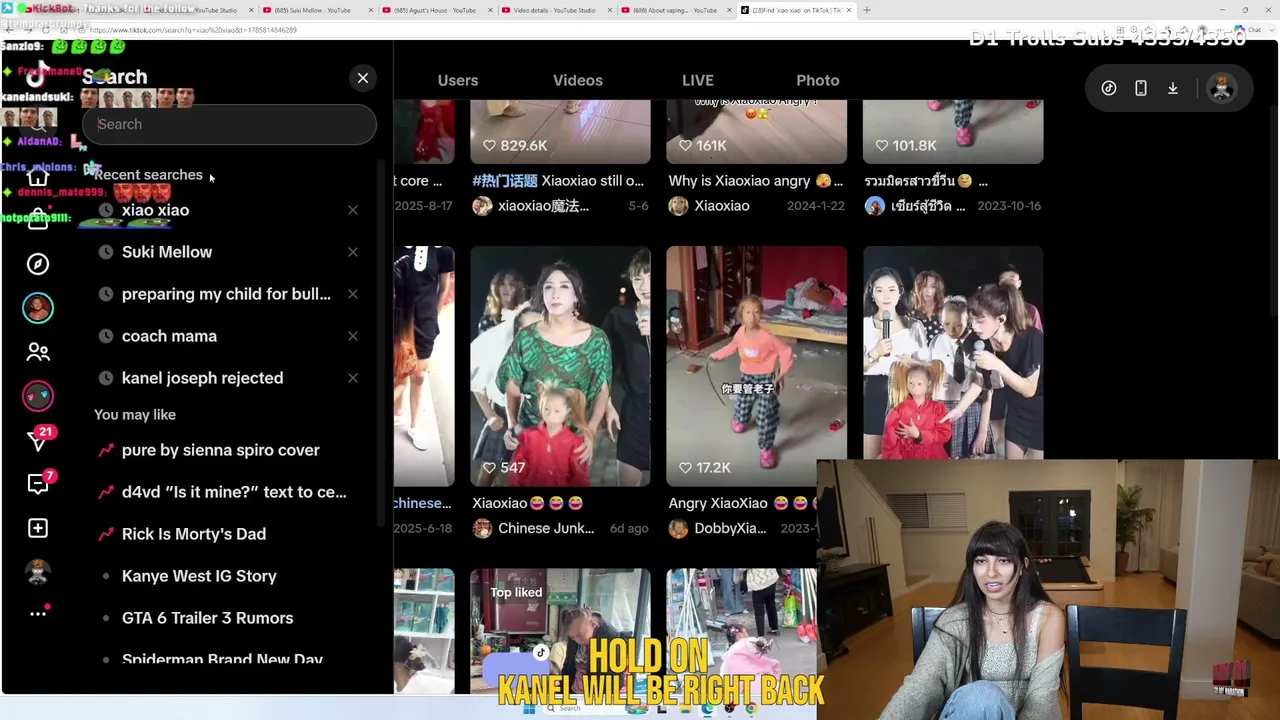Open the Friends icon in sidebar
Image resolution: width=1280 pixels, height=720 pixels.
click(x=38, y=352)
